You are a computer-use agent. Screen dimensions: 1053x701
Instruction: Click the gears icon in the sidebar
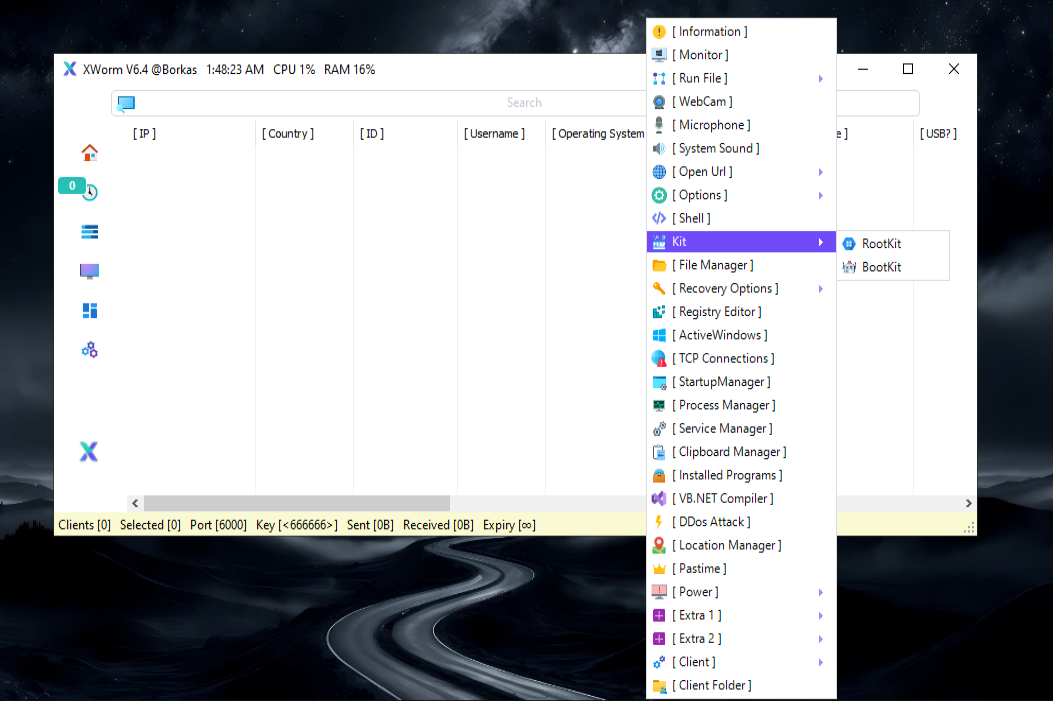(x=90, y=350)
